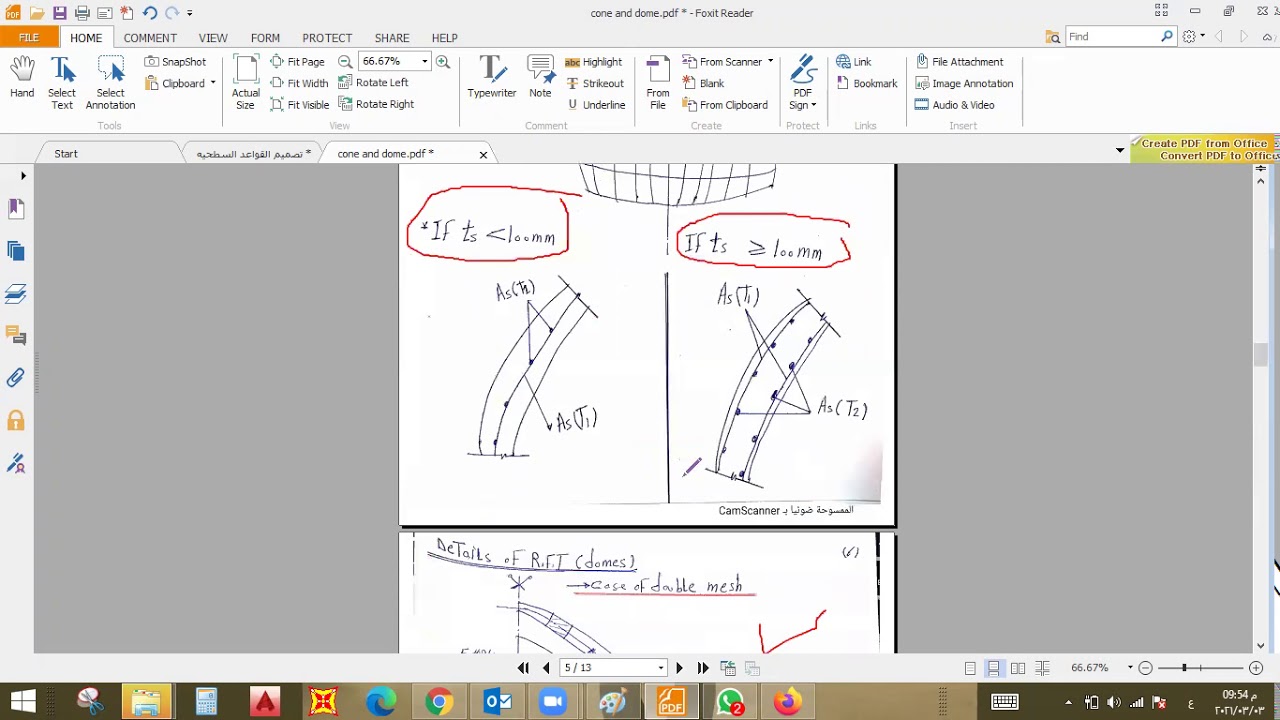Viewport: 1280px width, 720px height.
Task: Click the status bar zoom in plus
Action: (x=1256, y=668)
